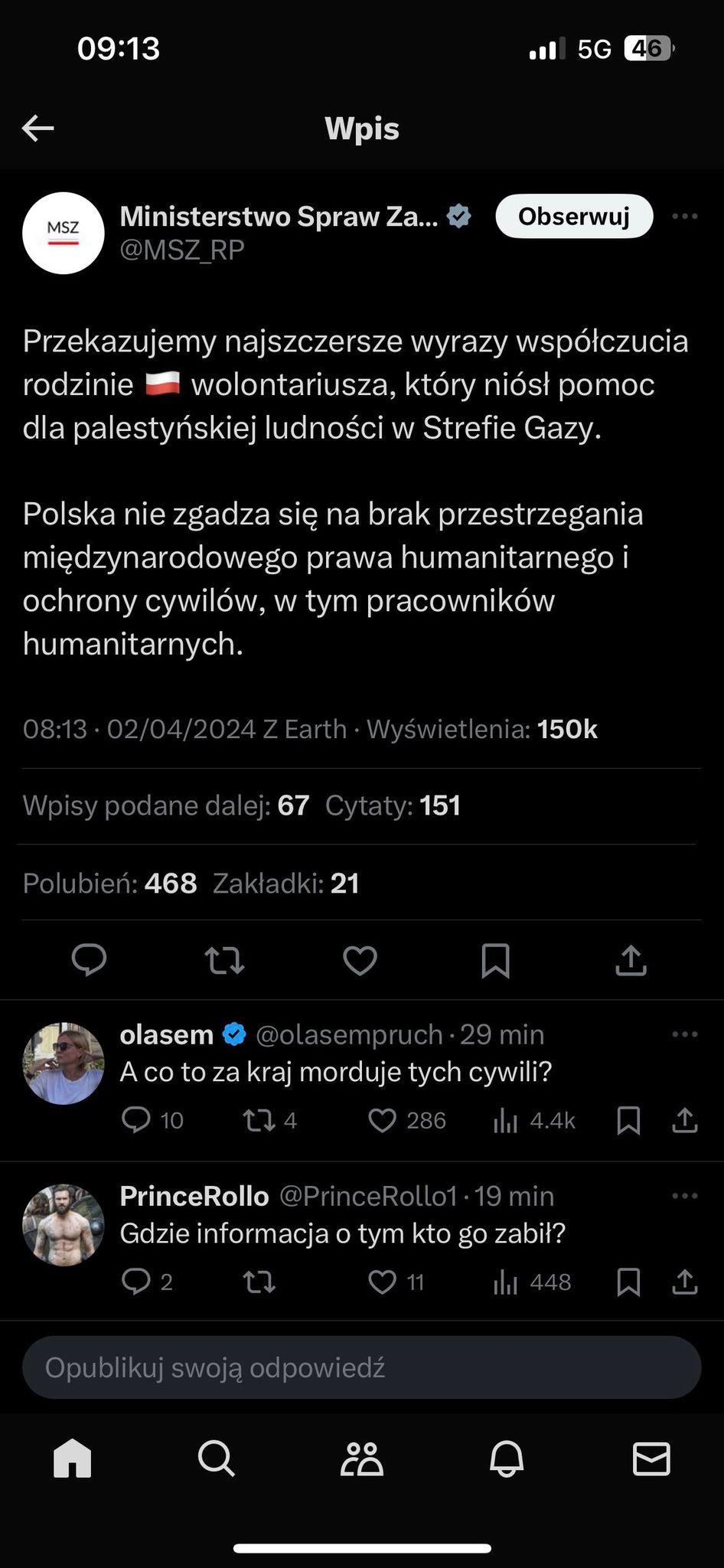724x1568 pixels.
Task: Reply to the MSZ_RP post
Action: tap(89, 960)
